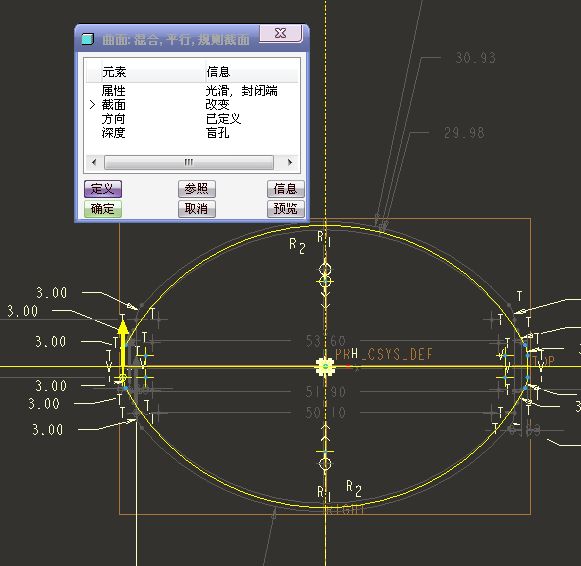Image resolution: width=581 pixels, height=566 pixels.
Task: Click the coordinate system origin marker
Action: click(325, 367)
